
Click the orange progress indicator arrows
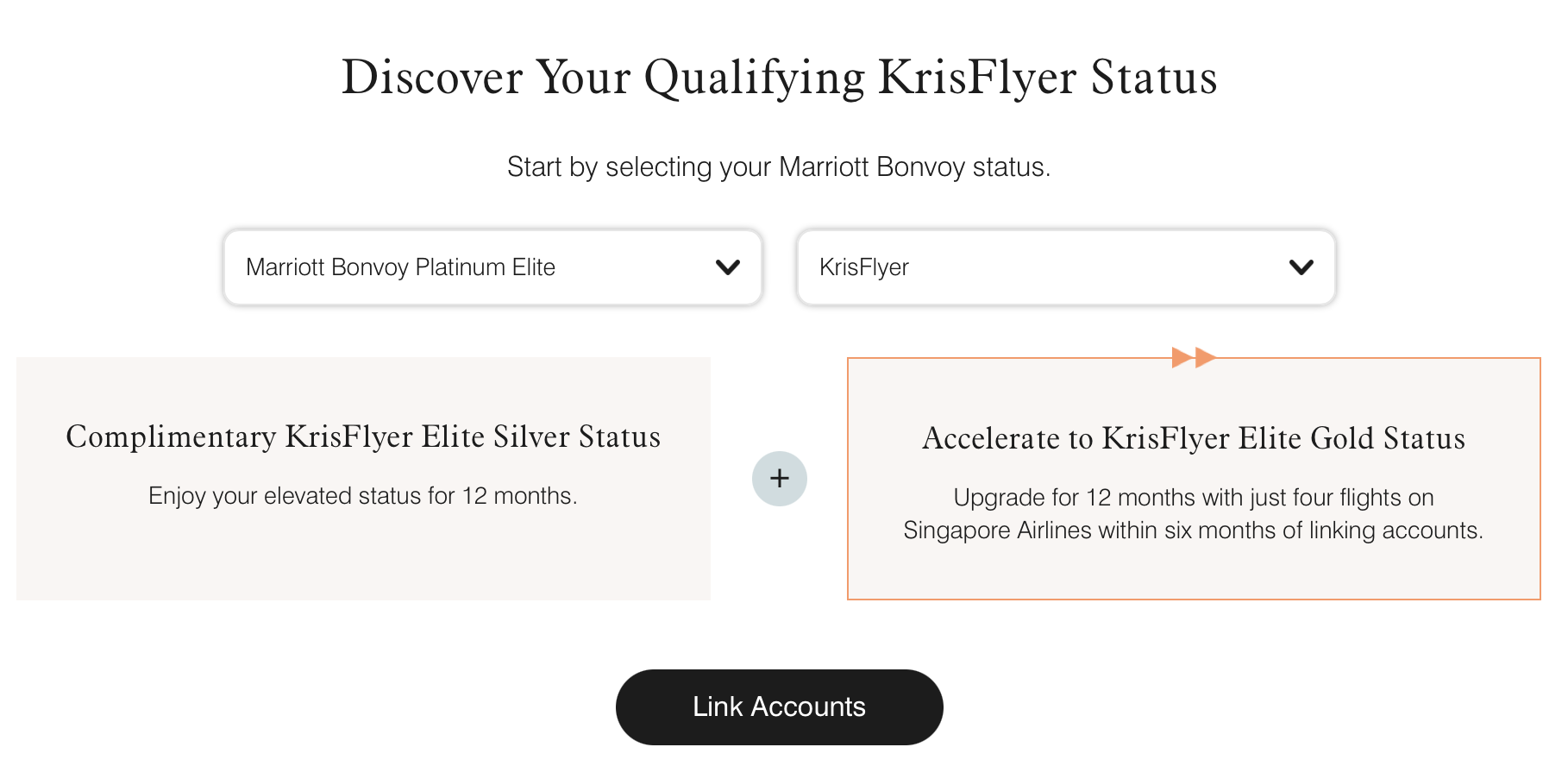pos(1193,355)
